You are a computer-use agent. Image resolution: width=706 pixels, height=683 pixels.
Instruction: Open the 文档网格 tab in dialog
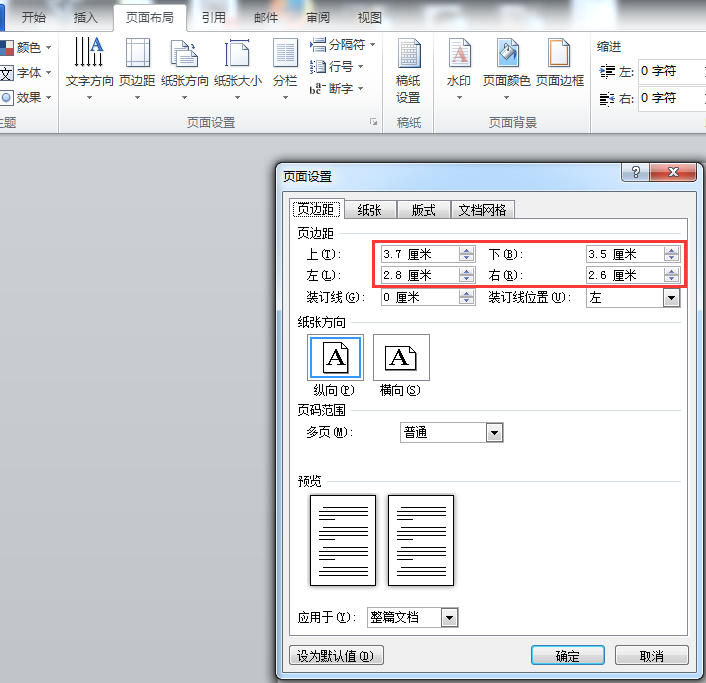[x=482, y=210]
